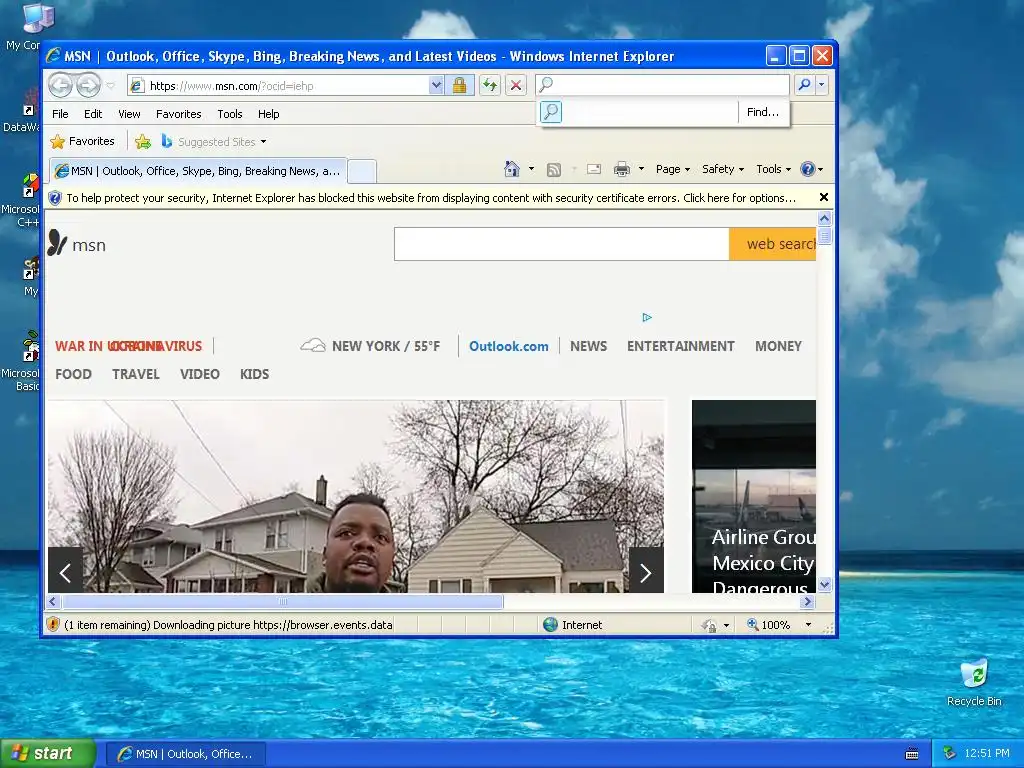Select the search provider icon in dropdown panel
Screen dimensions: 1024x768
(x=551, y=112)
